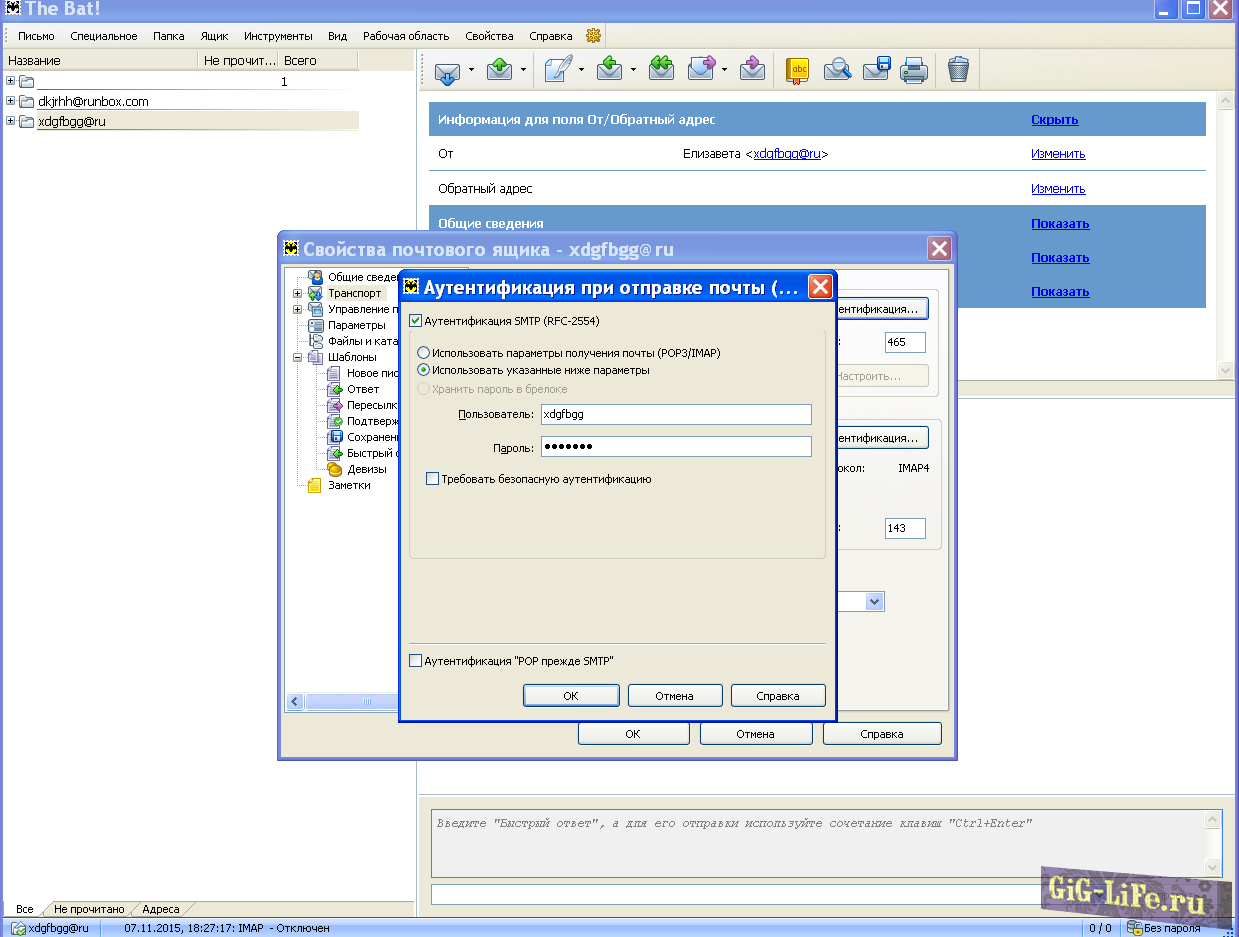Click the get new mail toolbar icon
Image resolution: width=1239 pixels, height=937 pixels.
tap(447, 70)
